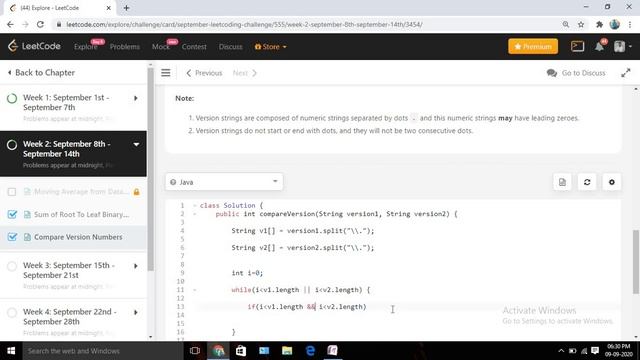Toggle the Moving Average from Data checkbox

coord(12,192)
